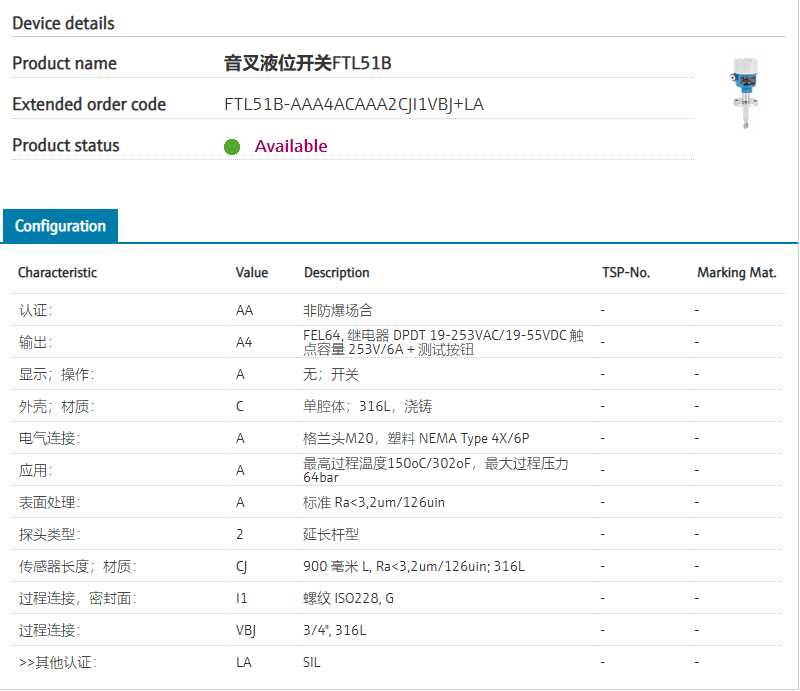Click the Characteristic column header
The image size is (800, 691).
point(57,273)
